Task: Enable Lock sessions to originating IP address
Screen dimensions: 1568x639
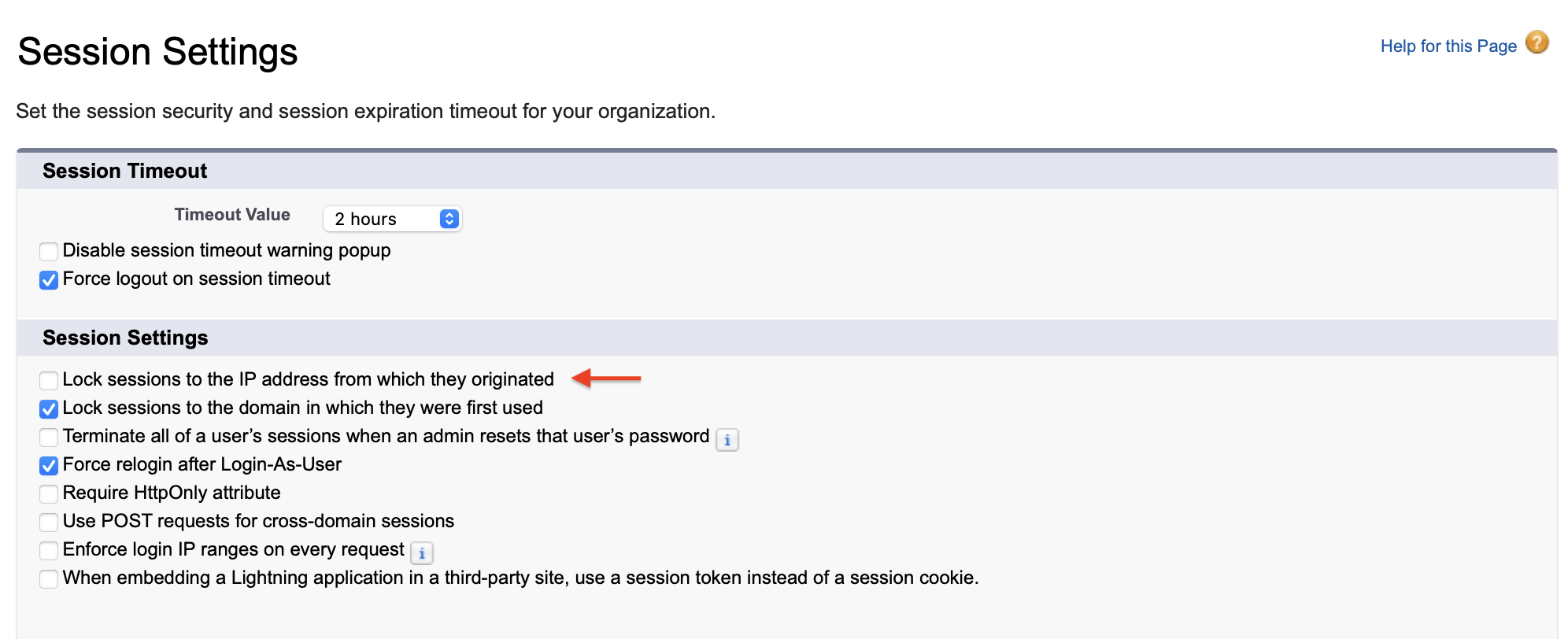Action: coord(48,380)
